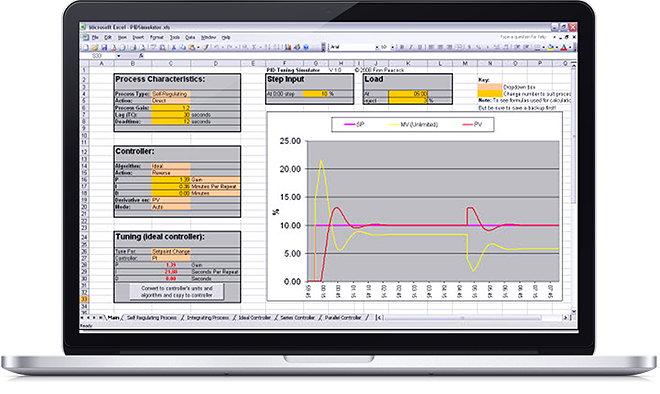660x394 pixels.
Task: Click the Save icon in the toolbar
Action: (x=104, y=47)
